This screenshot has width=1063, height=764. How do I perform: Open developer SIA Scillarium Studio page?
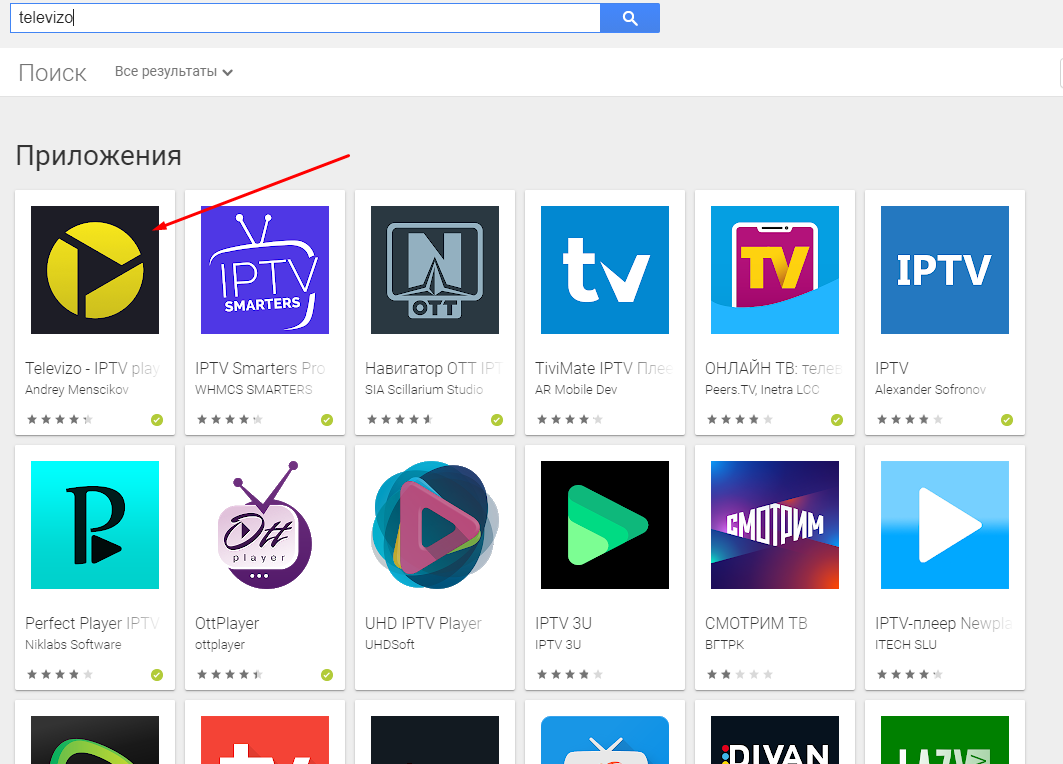tap(424, 390)
